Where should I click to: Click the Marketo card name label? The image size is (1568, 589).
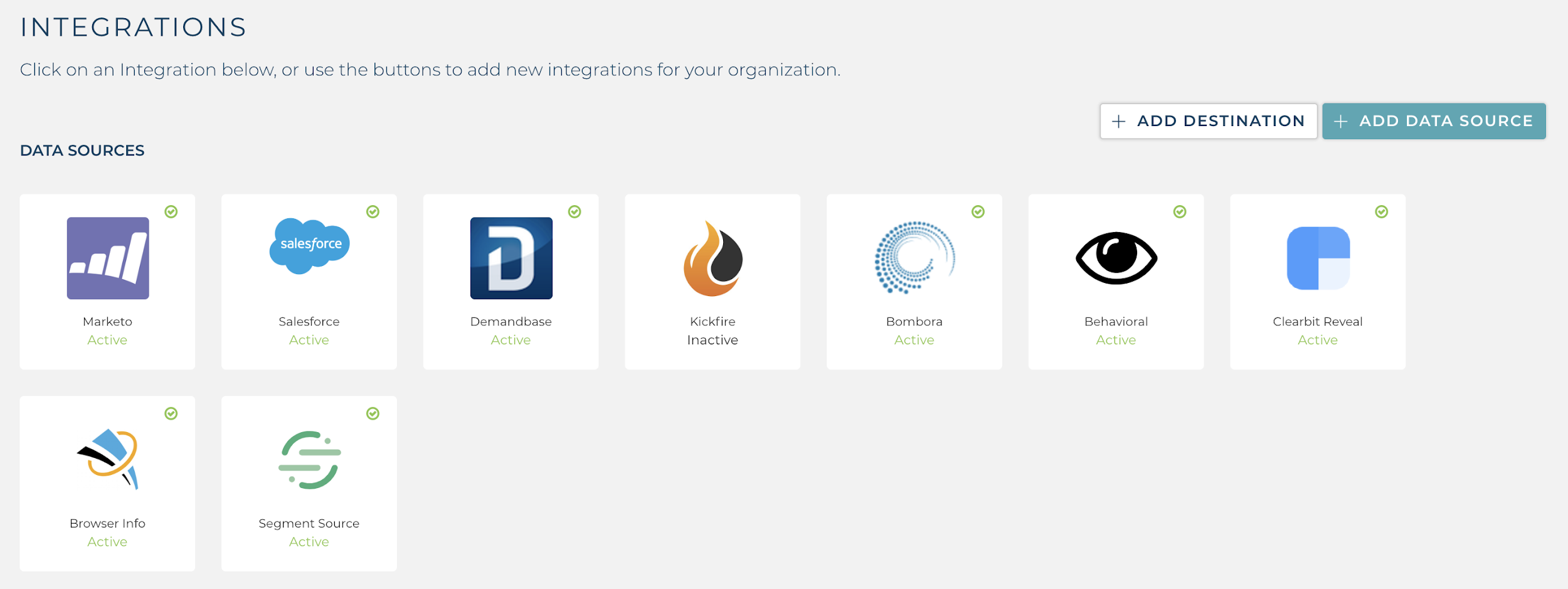point(108,321)
